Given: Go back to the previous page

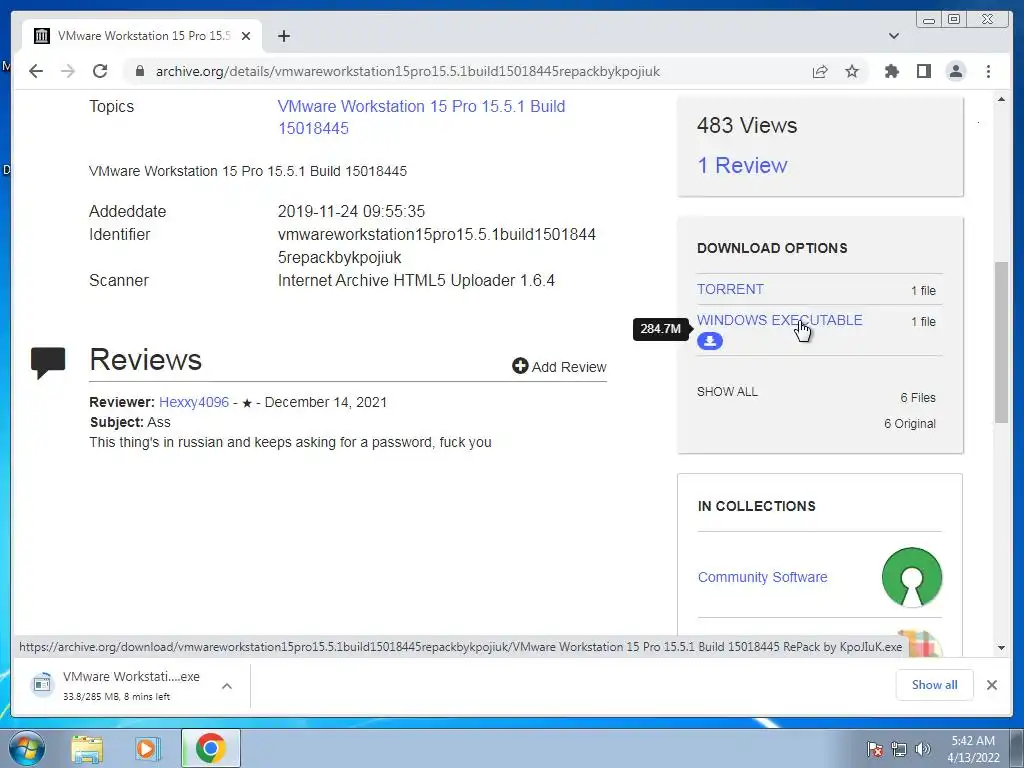Looking at the screenshot, I should [x=36, y=71].
